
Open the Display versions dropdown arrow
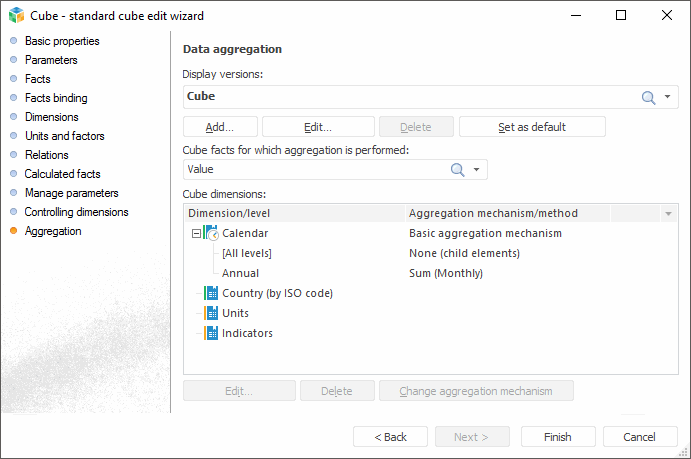click(x=668, y=97)
